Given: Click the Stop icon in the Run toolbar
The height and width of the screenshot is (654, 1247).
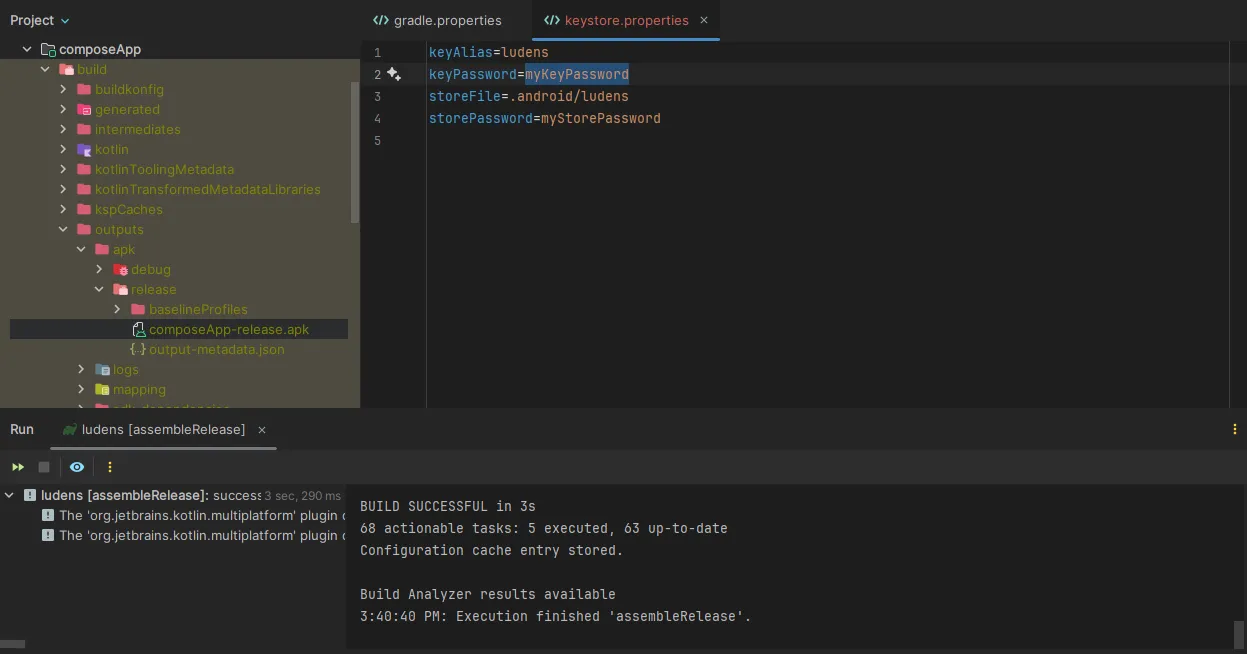Looking at the screenshot, I should (x=43, y=466).
